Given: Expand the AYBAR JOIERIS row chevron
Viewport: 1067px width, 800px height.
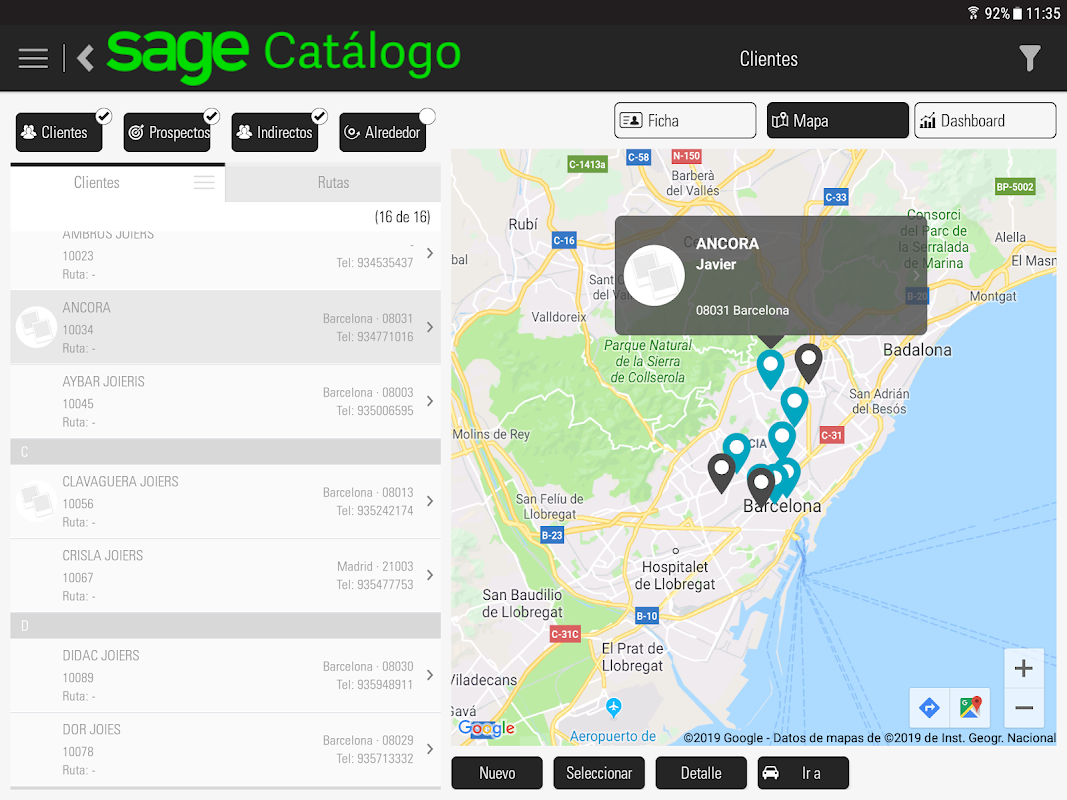Looking at the screenshot, I should pyautogui.click(x=430, y=401).
